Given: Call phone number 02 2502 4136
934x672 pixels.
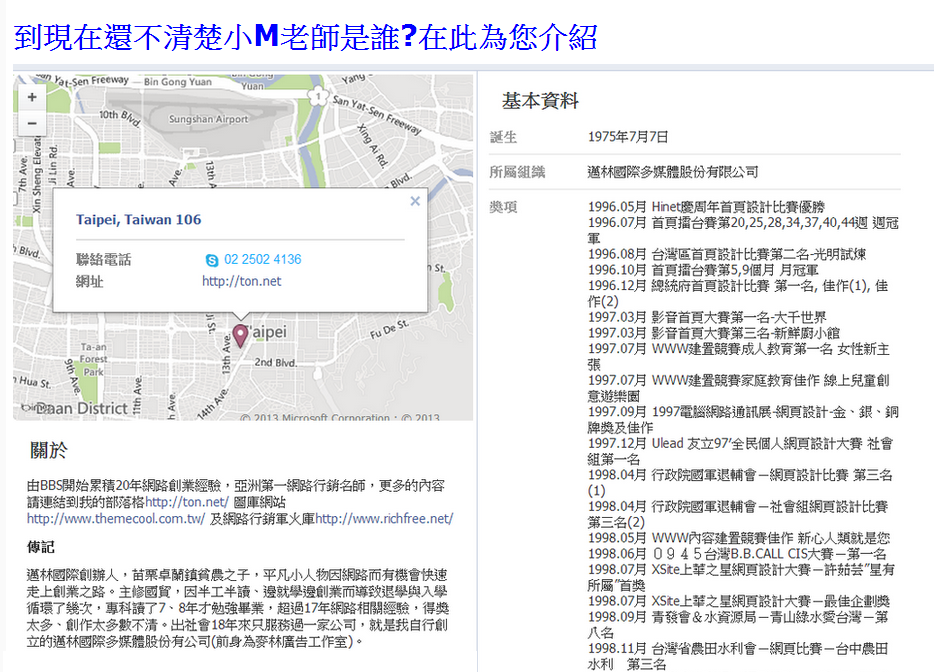Looking at the screenshot, I should (263, 259).
